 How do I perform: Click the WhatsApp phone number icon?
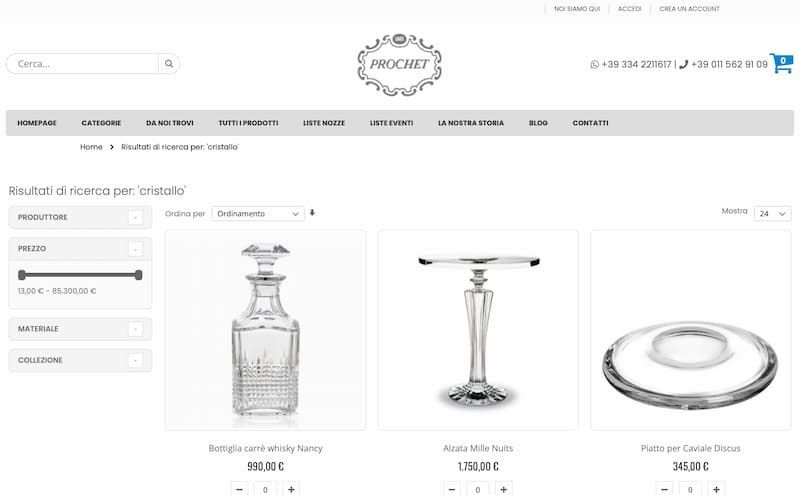point(594,64)
